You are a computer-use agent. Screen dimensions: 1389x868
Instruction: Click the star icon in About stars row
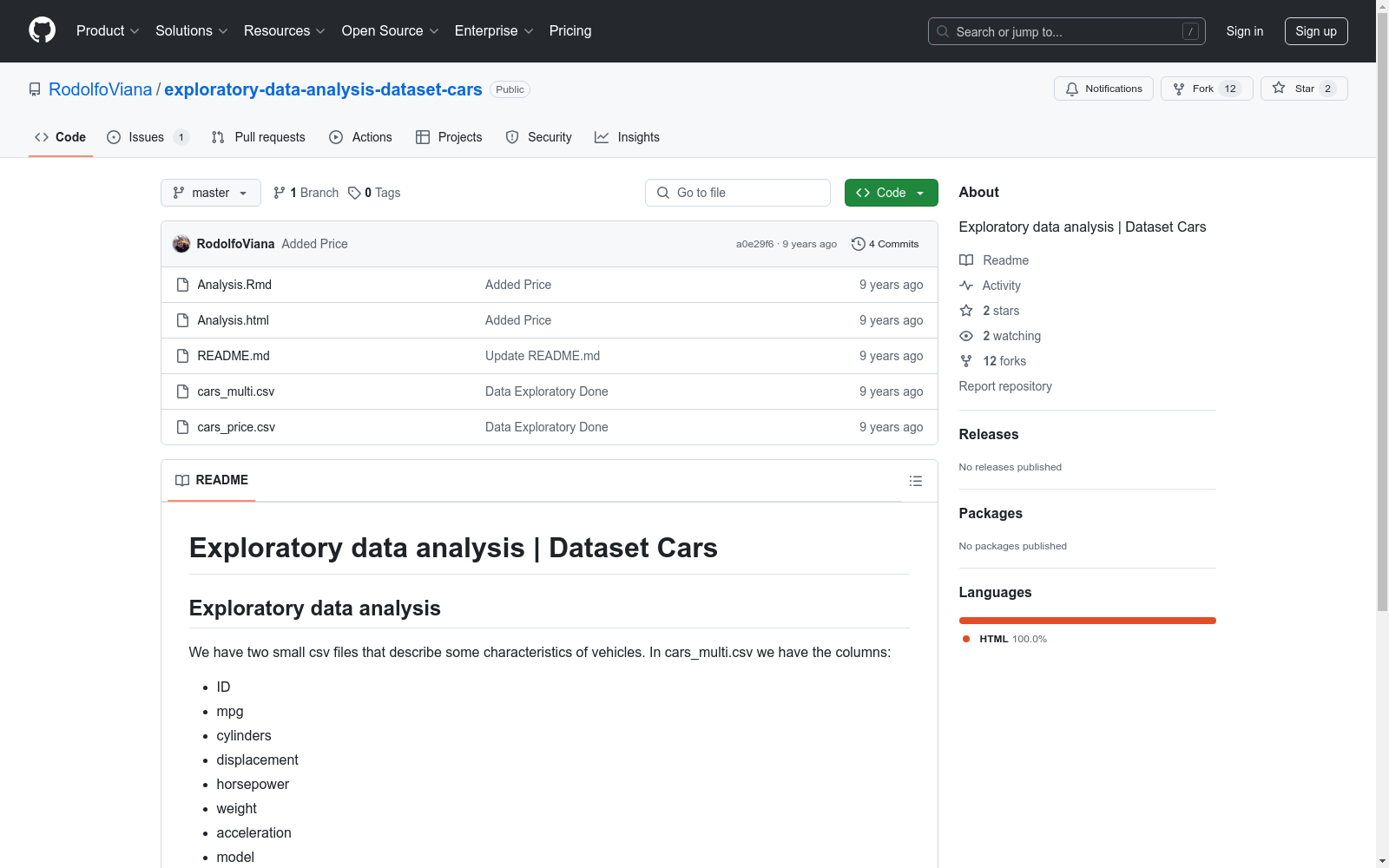(966, 311)
